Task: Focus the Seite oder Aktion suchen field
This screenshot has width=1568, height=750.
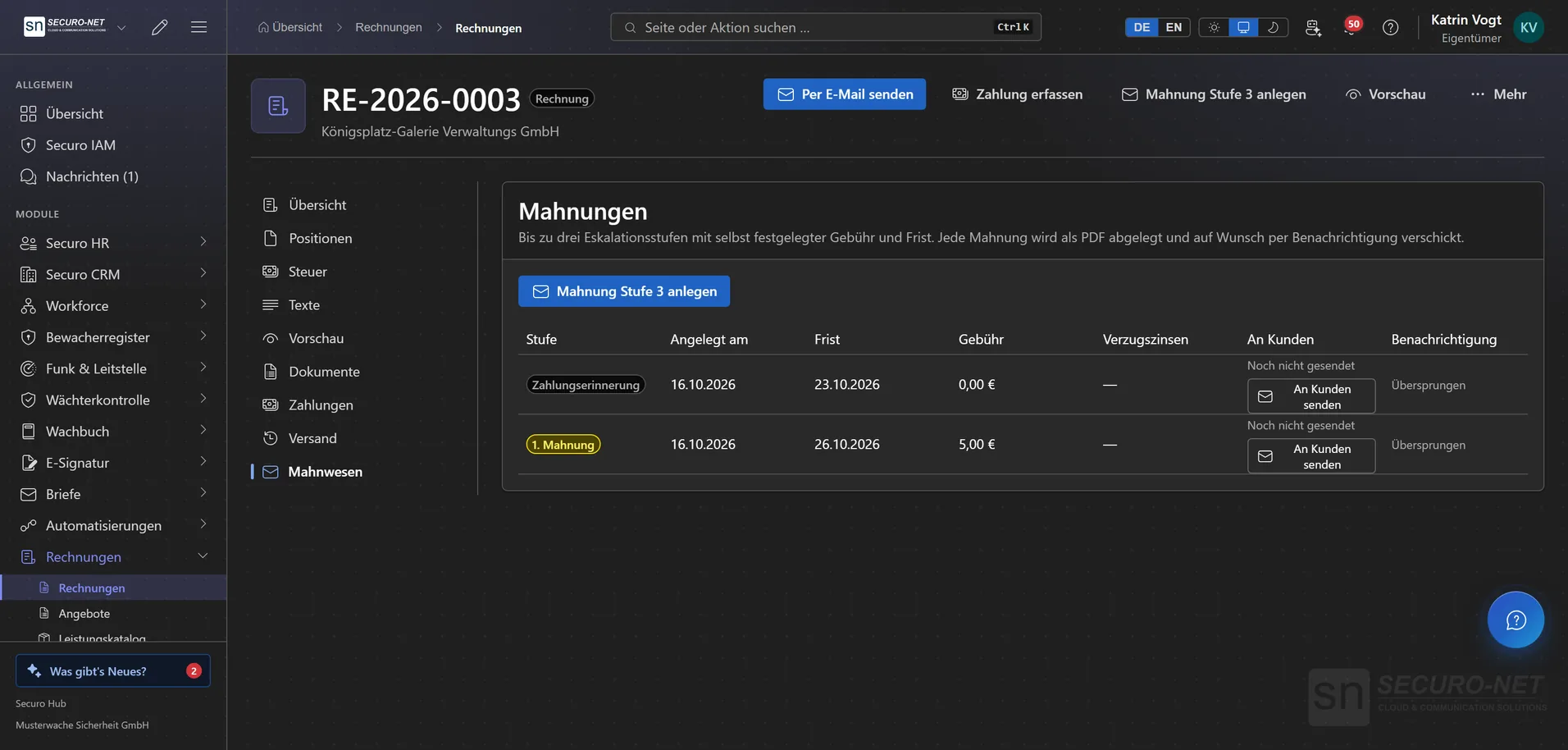Action: click(826, 27)
